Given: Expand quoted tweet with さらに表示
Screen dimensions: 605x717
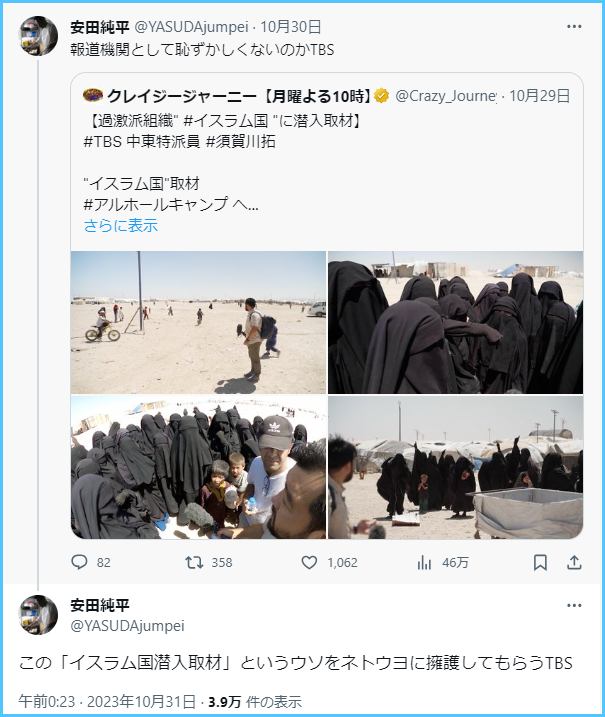Looking at the screenshot, I should tap(121, 225).
